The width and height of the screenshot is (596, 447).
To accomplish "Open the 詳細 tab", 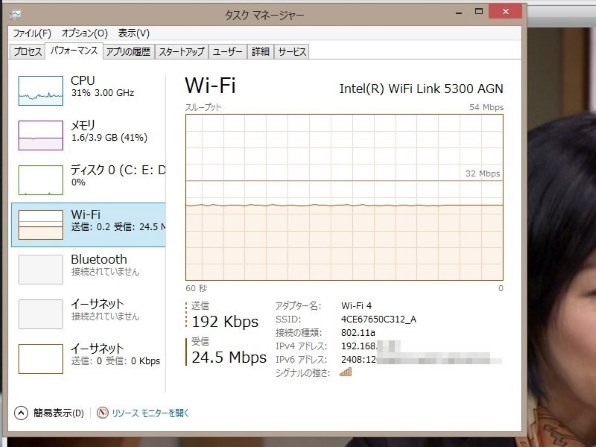I will [261, 52].
